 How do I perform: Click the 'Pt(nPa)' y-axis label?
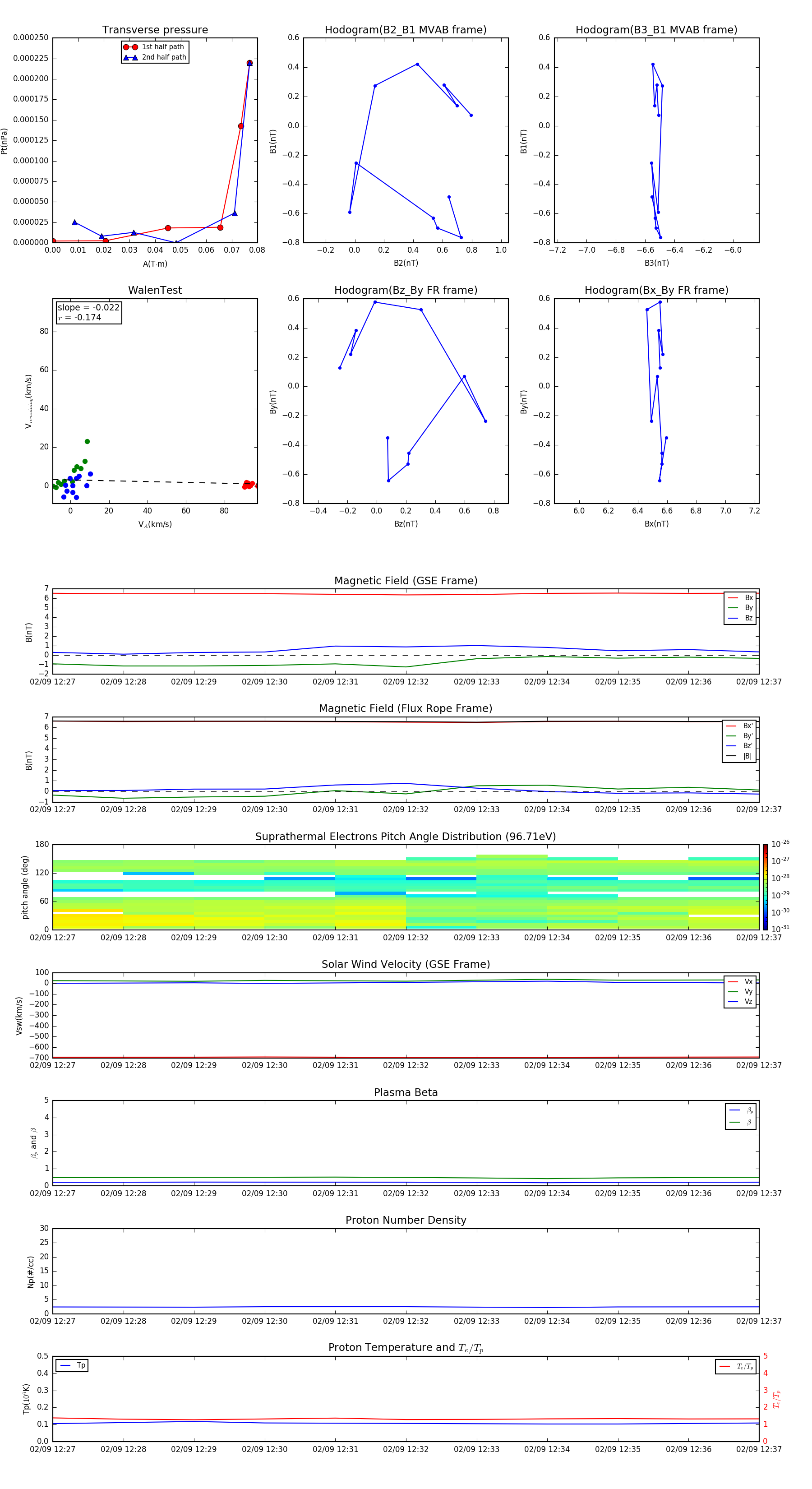coord(5,141)
